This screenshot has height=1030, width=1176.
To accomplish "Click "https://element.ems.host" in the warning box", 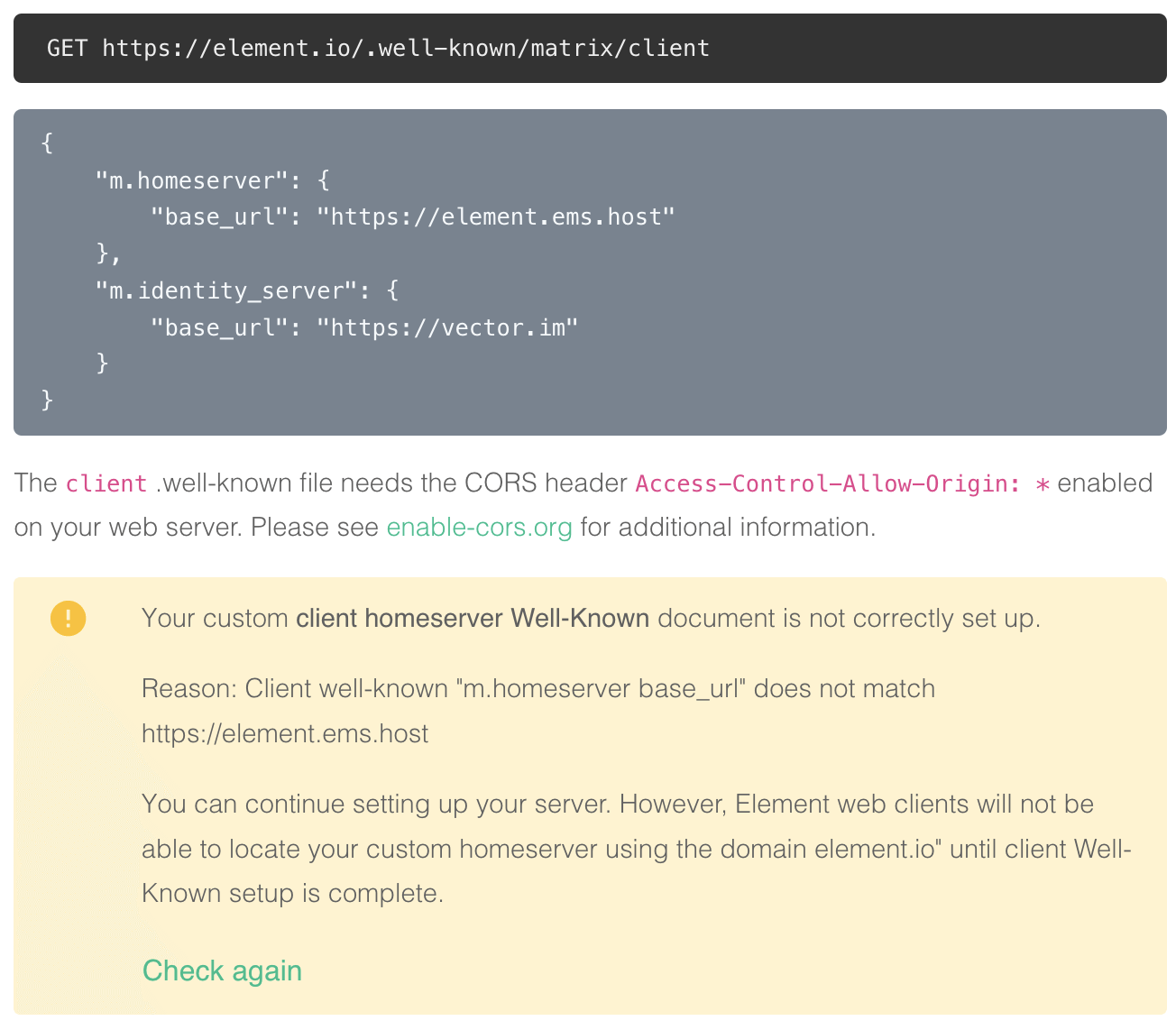I will (x=285, y=733).
